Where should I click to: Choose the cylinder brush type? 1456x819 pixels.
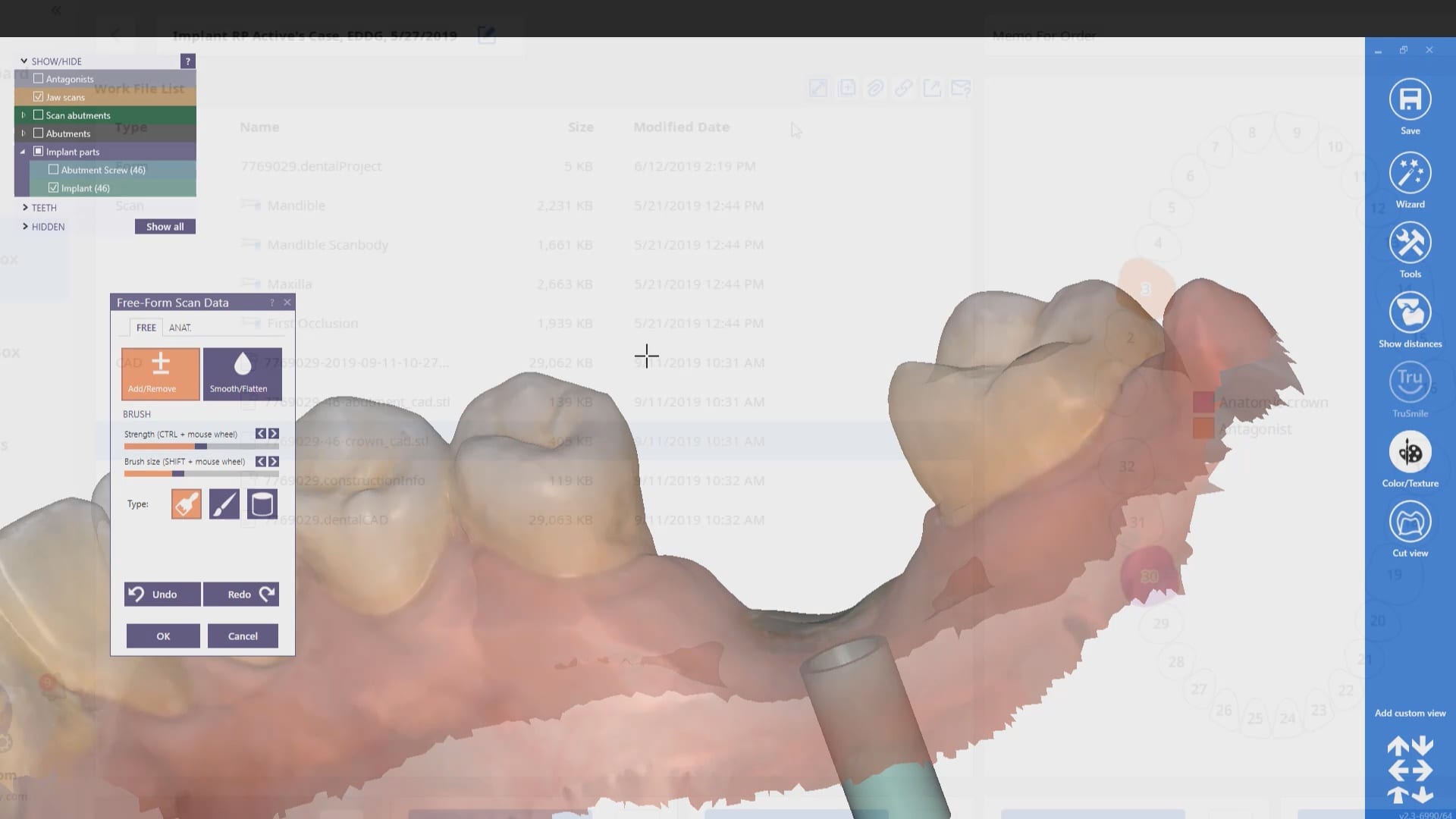click(262, 504)
